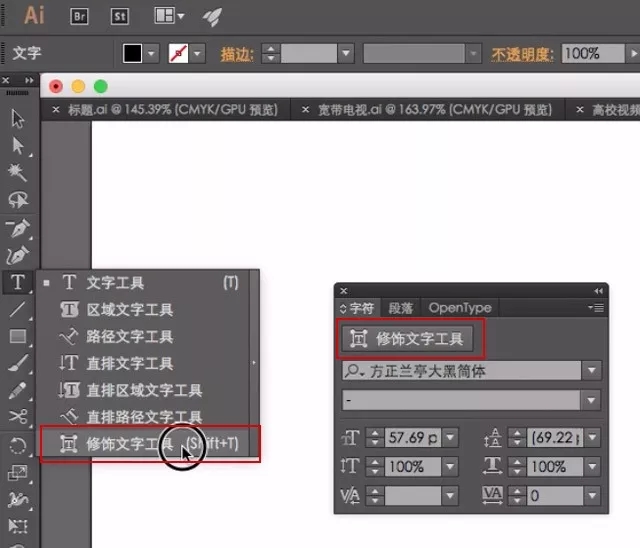The width and height of the screenshot is (640, 548).
Task: Click the 不透明度 opacity label link
Action: [x=522, y=54]
